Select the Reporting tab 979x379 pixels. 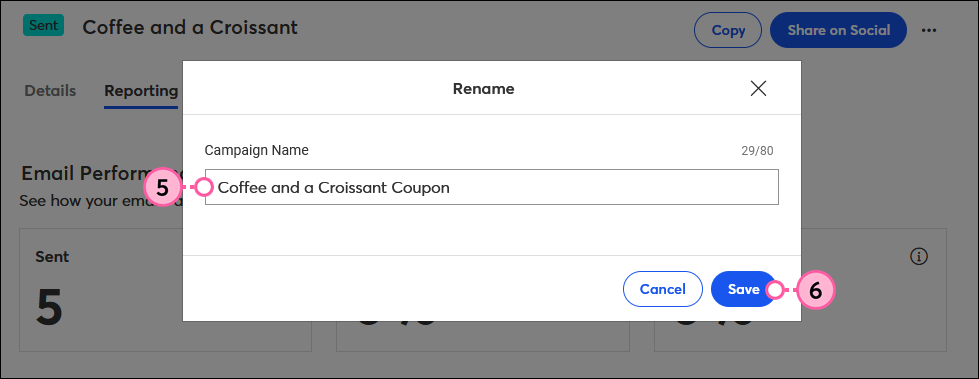click(x=141, y=91)
